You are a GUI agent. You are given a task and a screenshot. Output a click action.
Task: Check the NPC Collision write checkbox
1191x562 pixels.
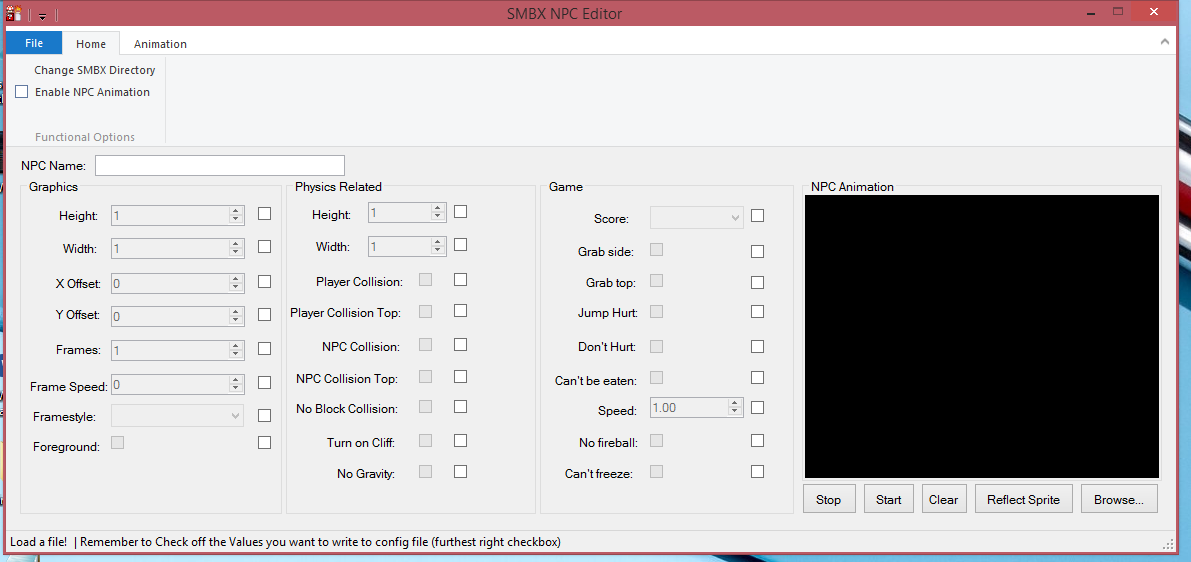click(460, 345)
